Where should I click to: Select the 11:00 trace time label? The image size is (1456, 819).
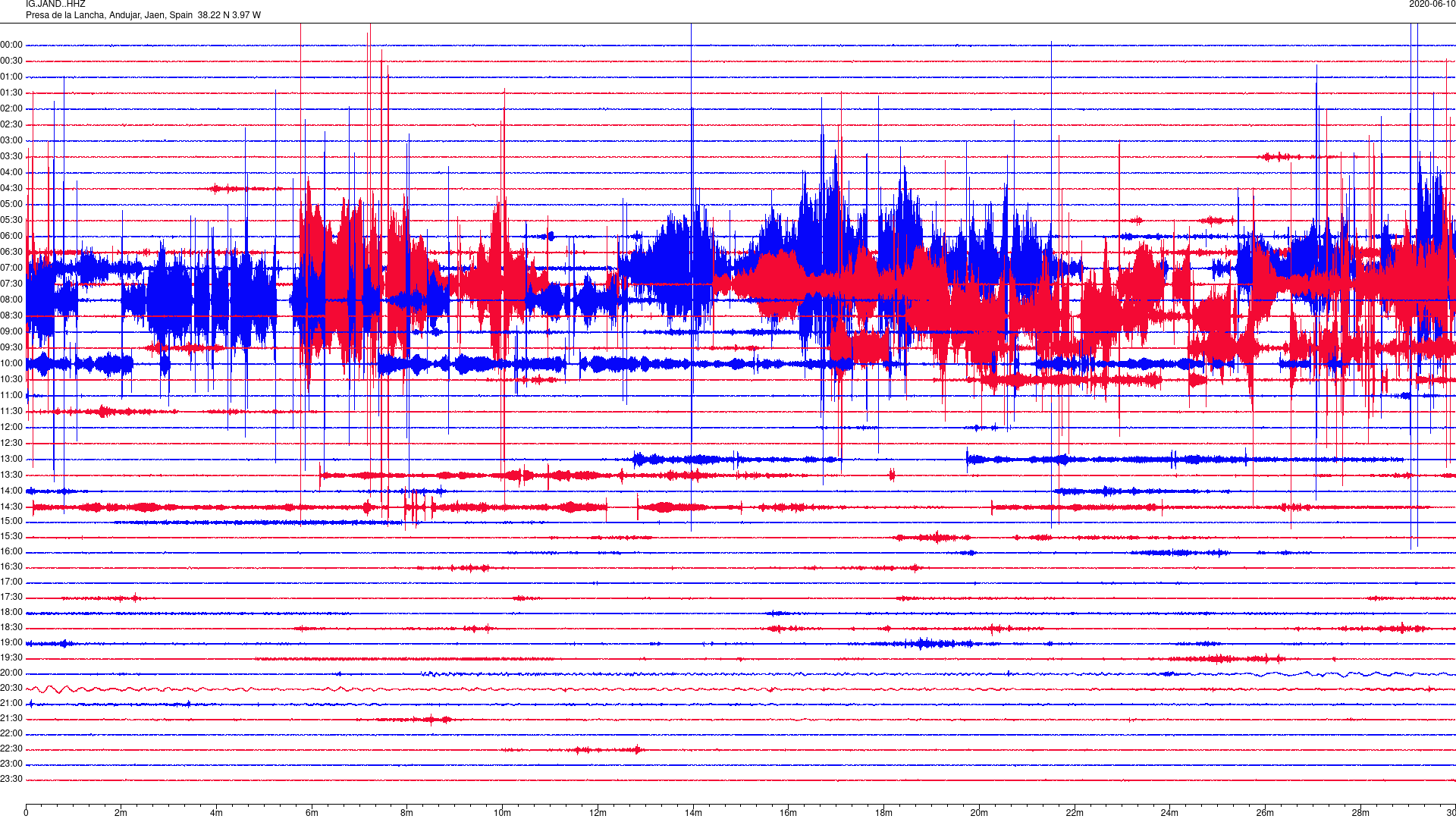tap(11, 396)
